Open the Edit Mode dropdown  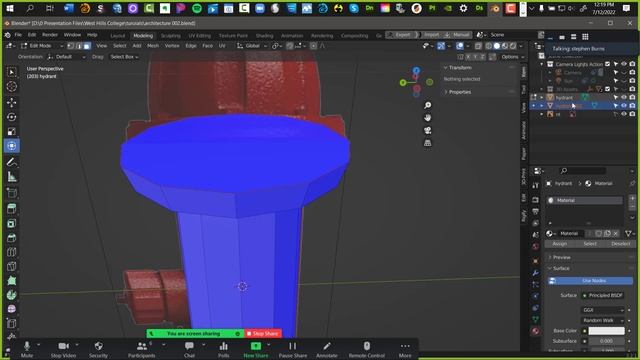click(x=42, y=46)
